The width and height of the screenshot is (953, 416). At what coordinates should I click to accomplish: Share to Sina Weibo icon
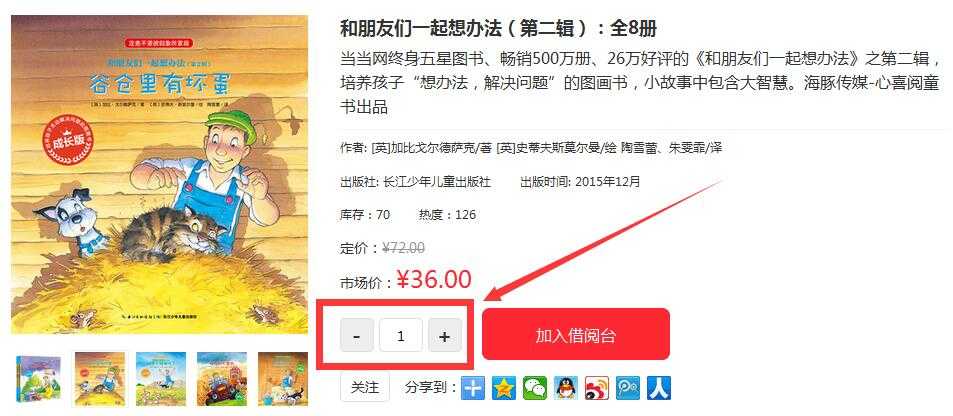(x=597, y=387)
